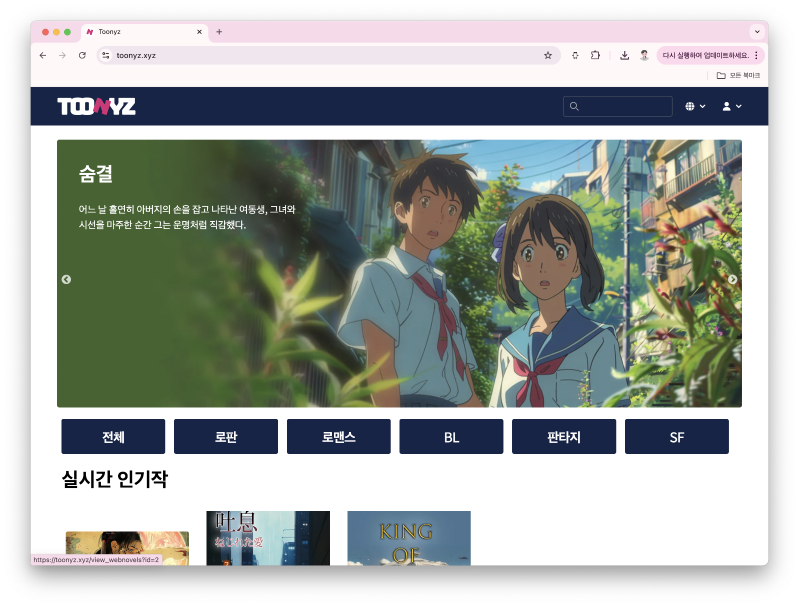Bookmark this page with star icon

click(548, 56)
